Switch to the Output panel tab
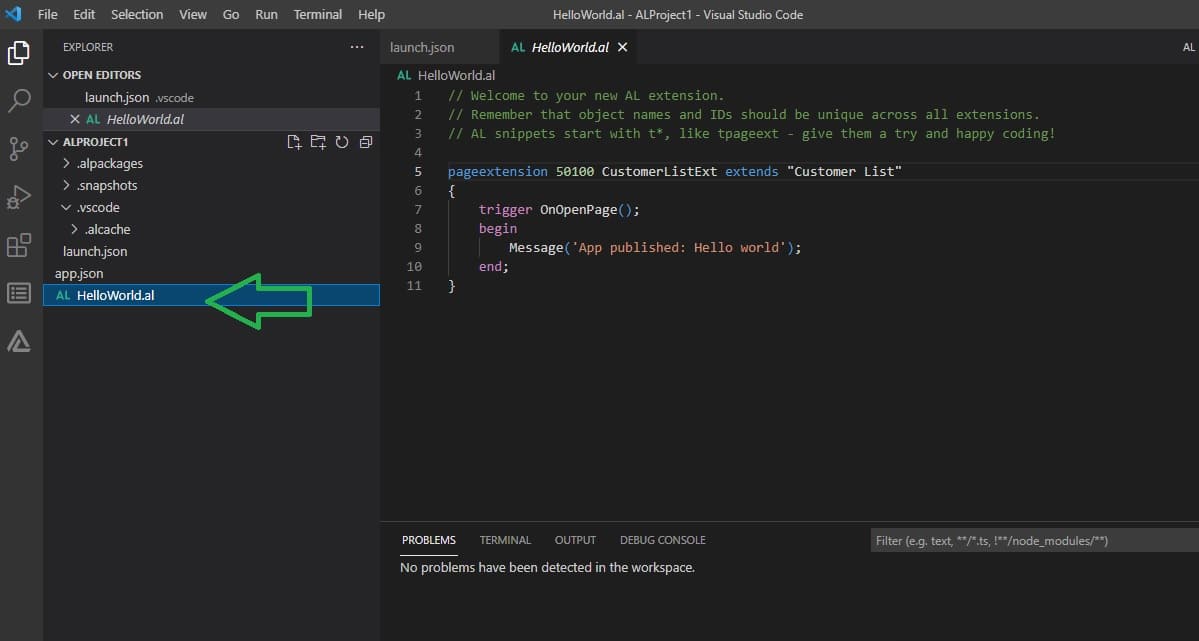The image size is (1199, 641). [575, 540]
